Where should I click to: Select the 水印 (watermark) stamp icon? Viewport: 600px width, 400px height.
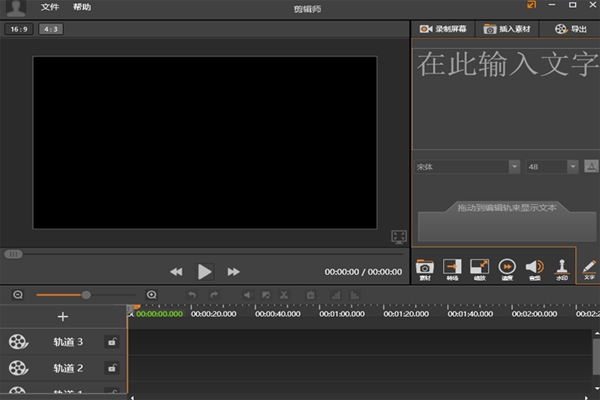pyautogui.click(x=562, y=268)
